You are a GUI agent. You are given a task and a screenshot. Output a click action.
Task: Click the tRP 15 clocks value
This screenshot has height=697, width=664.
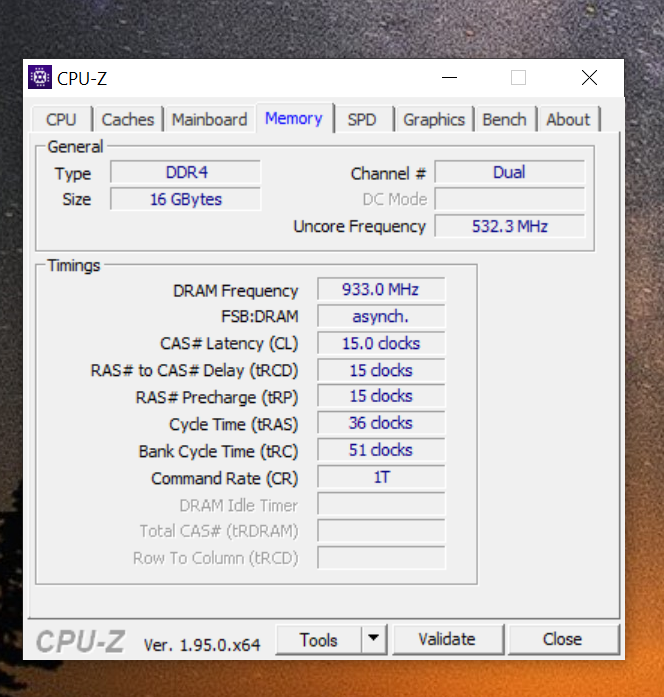[x=381, y=396]
